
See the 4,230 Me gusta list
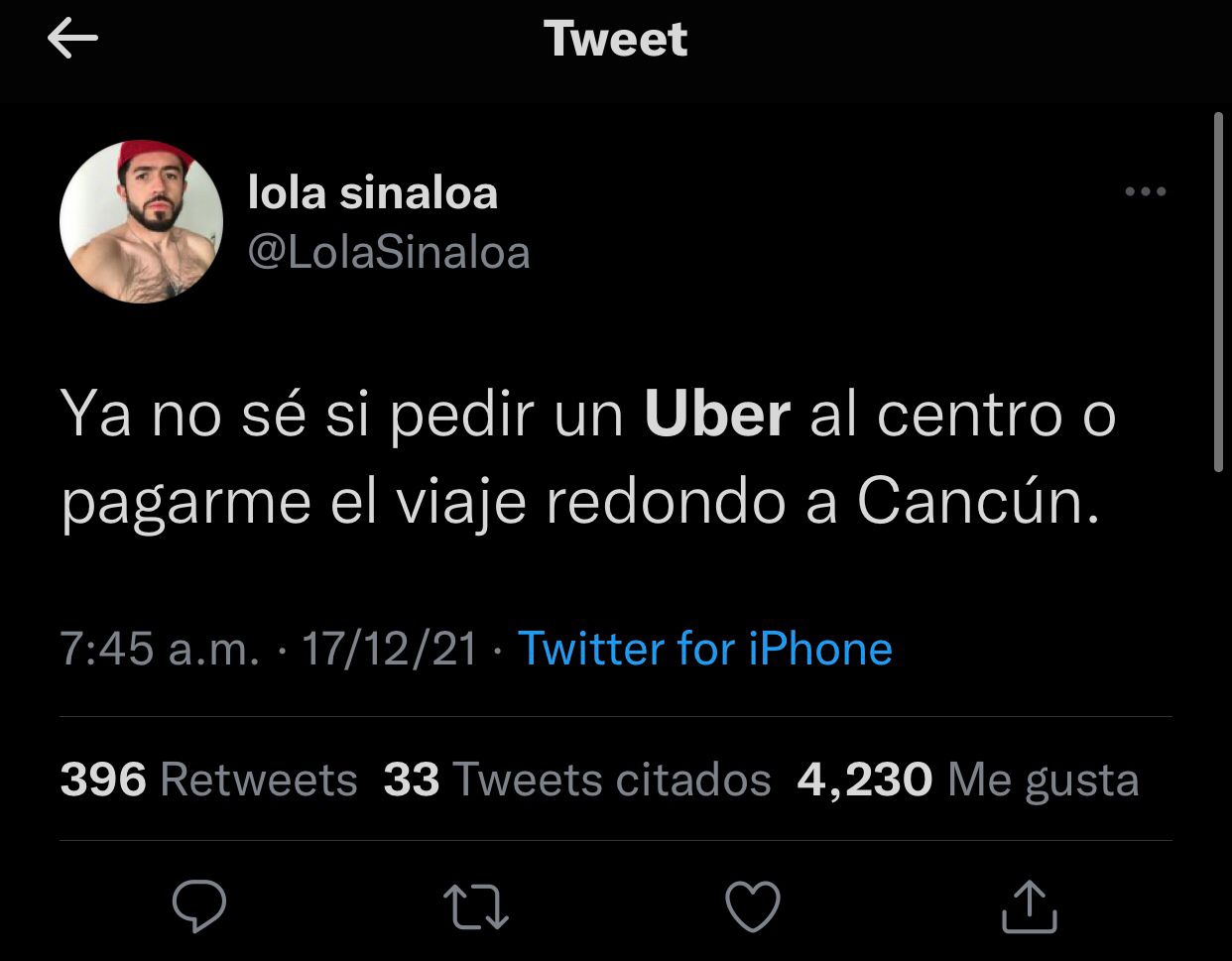coord(968,780)
